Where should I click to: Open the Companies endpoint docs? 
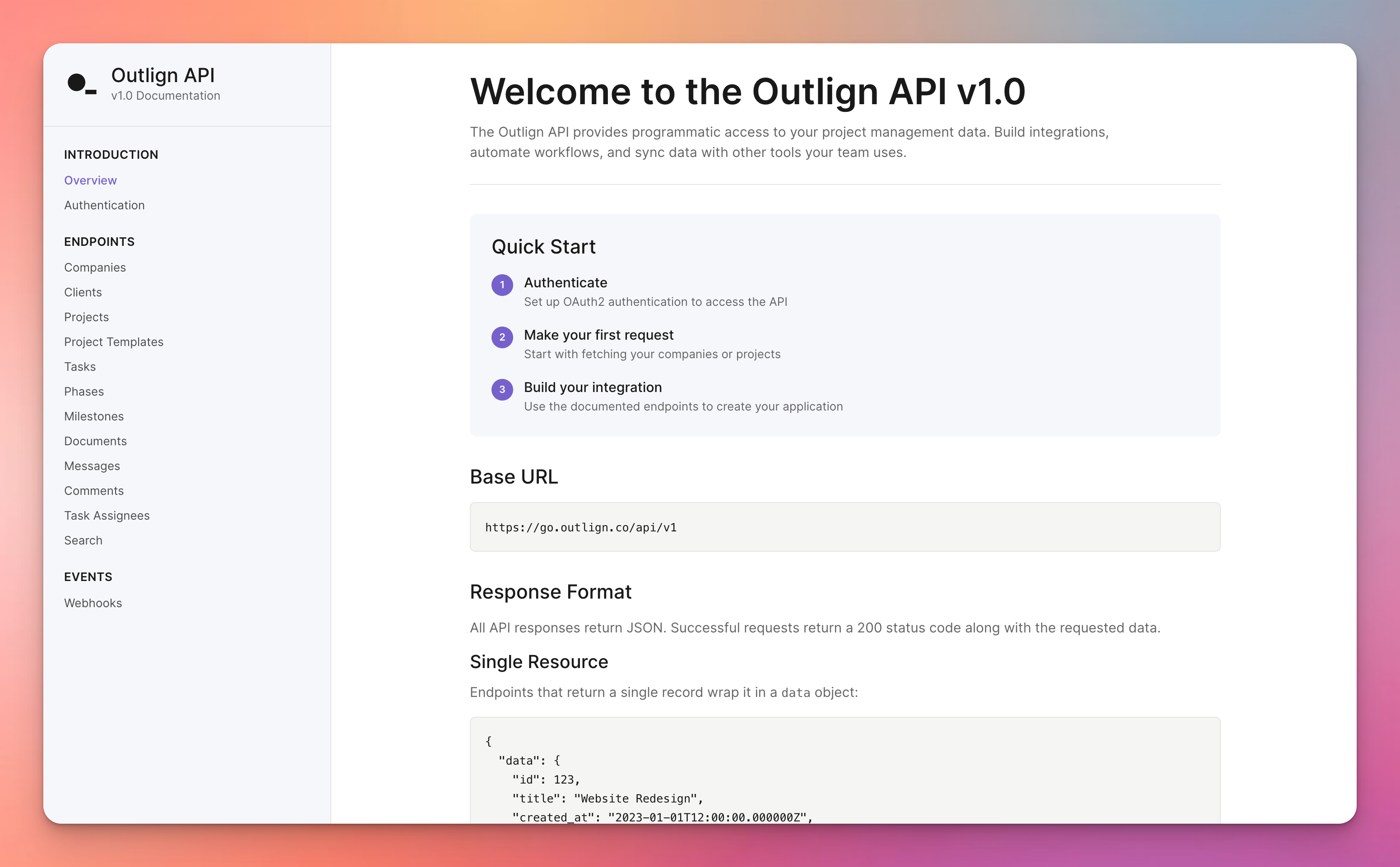pos(95,267)
